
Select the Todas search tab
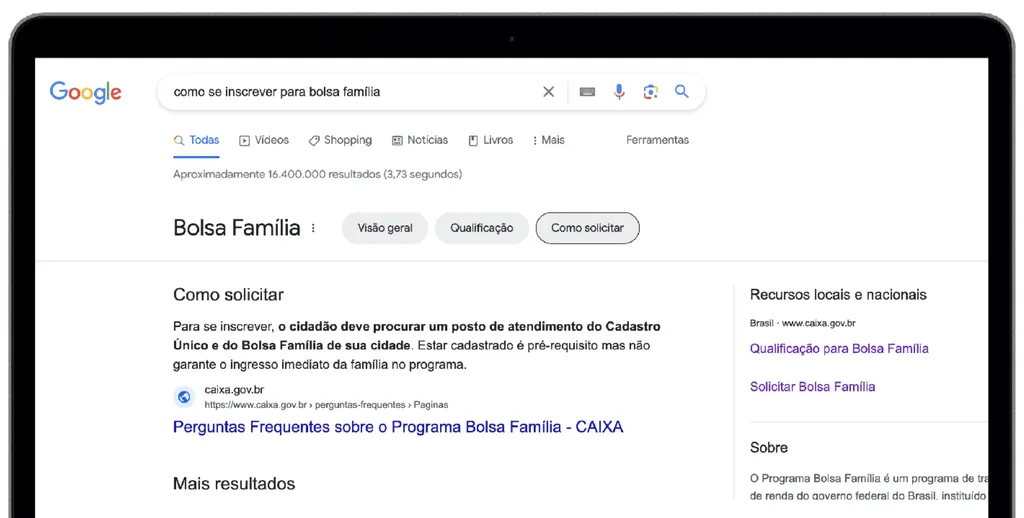click(197, 140)
